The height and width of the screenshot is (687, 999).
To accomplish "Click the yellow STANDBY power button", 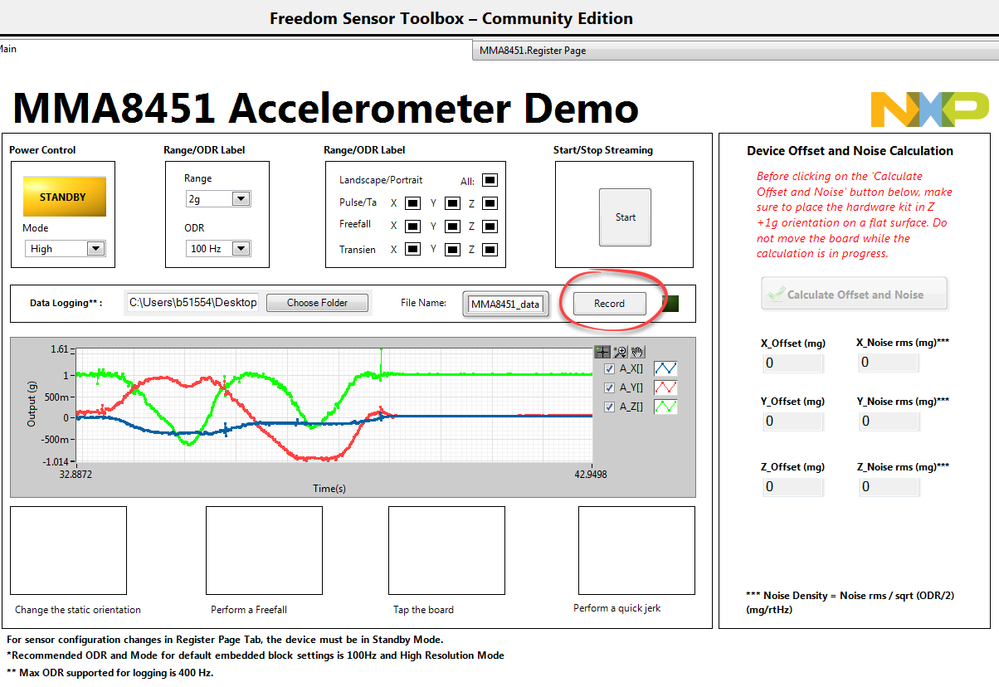I will point(64,197).
